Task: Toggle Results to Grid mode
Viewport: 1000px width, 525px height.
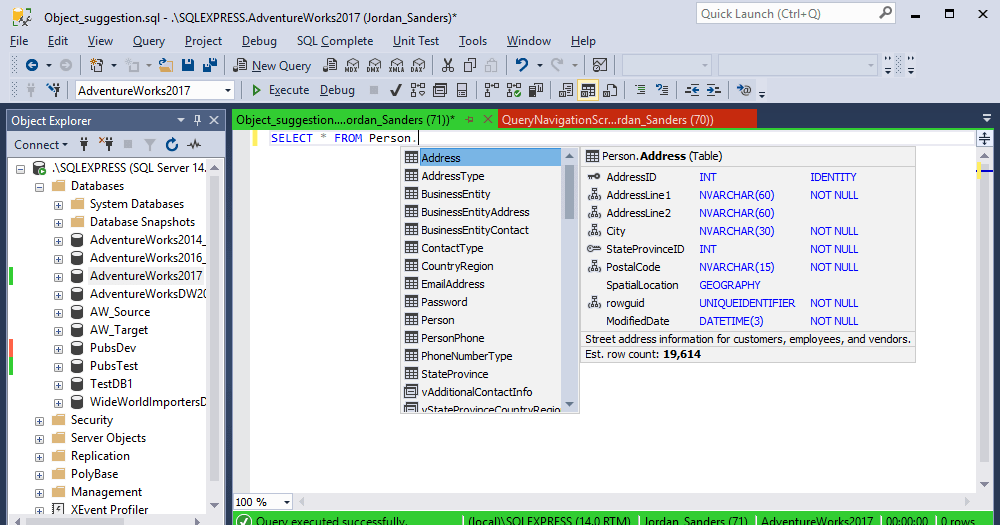Action: (x=588, y=90)
